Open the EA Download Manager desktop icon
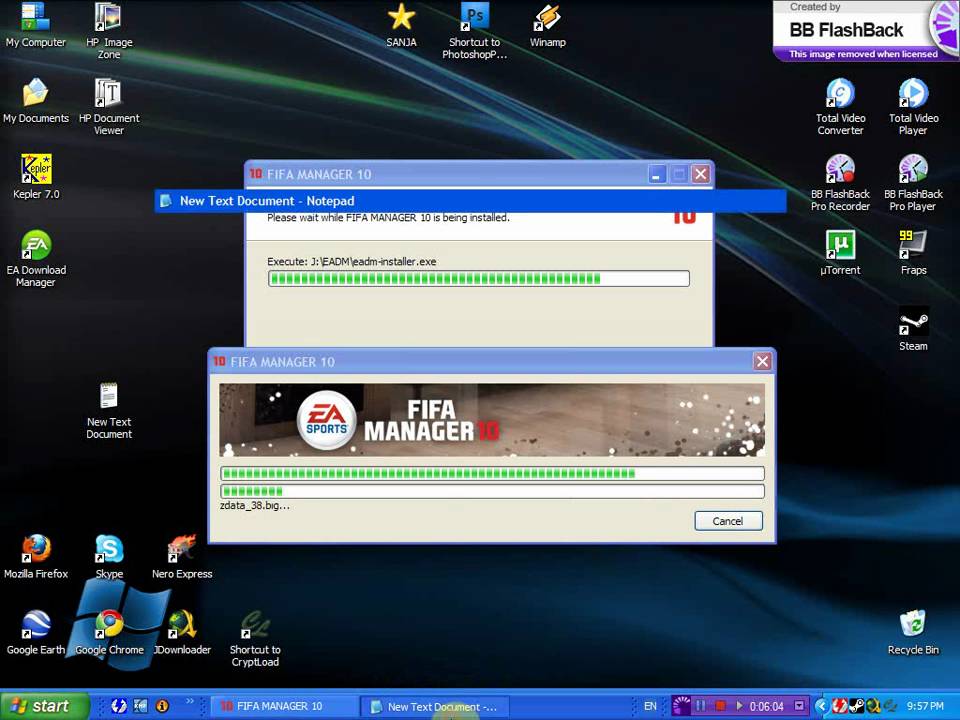960x720 pixels. click(x=36, y=246)
